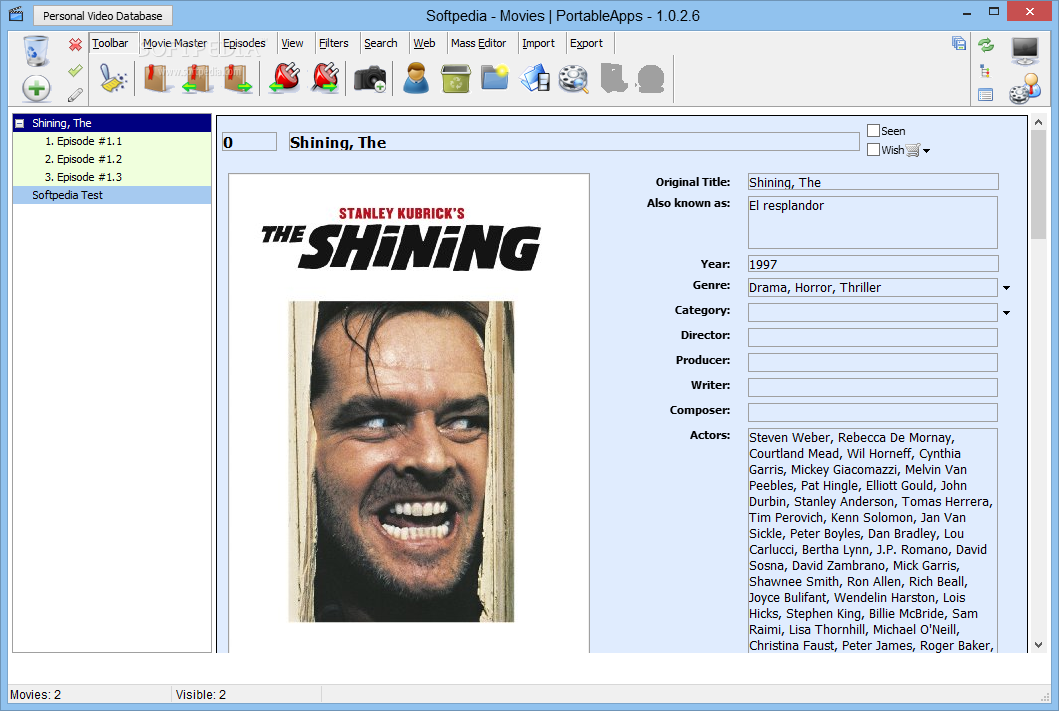The width and height of the screenshot is (1059, 711).
Task: Switch to the Movie Master tab
Action: pyautogui.click(x=175, y=43)
